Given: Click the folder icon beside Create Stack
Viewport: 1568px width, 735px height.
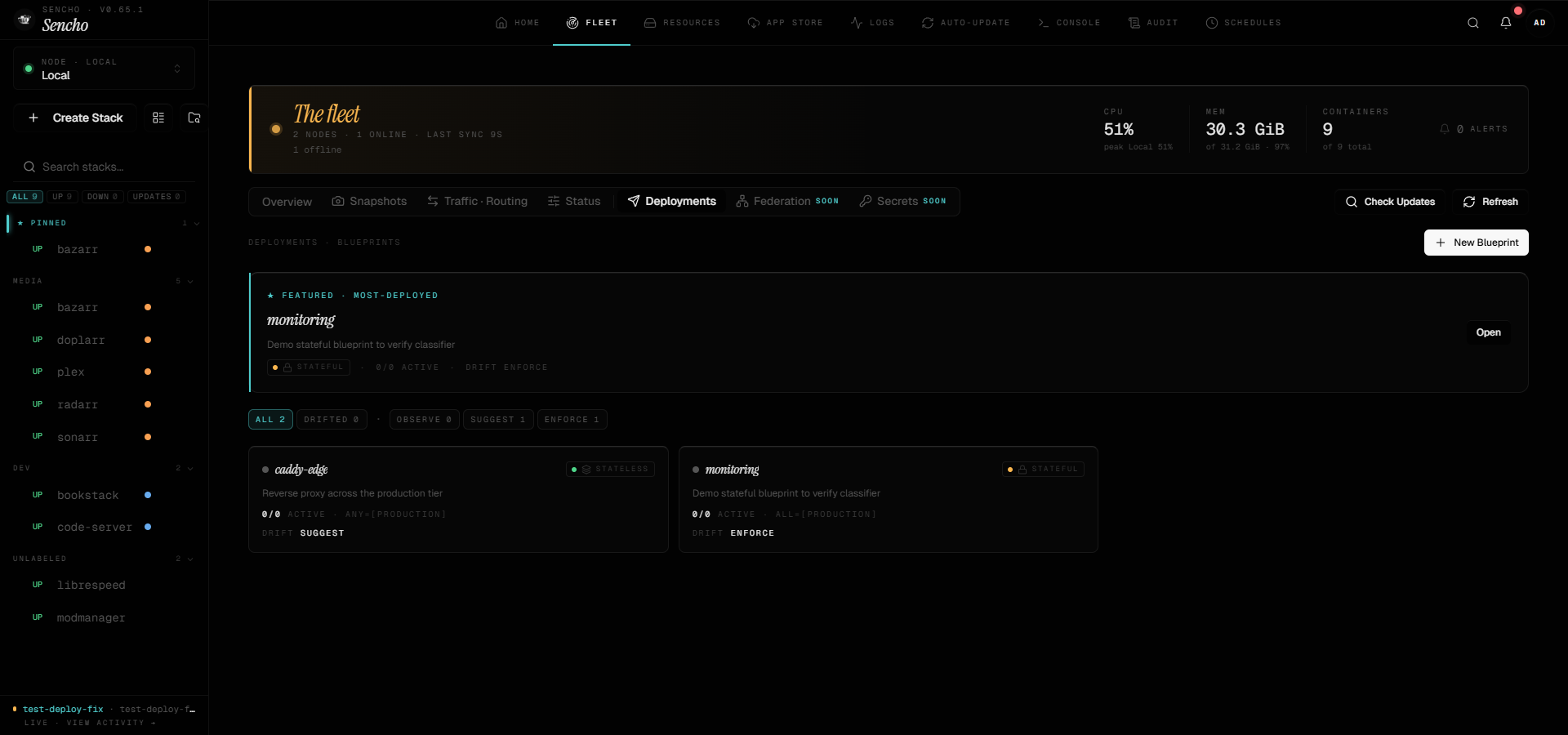Looking at the screenshot, I should coord(194,118).
